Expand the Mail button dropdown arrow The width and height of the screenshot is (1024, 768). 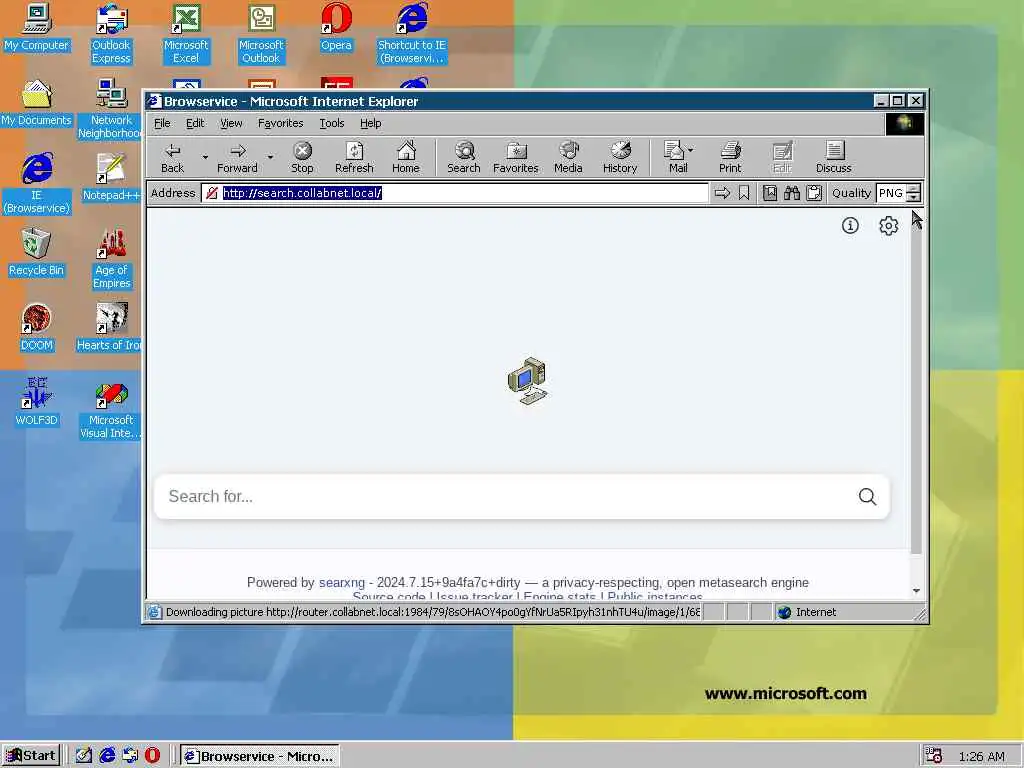(690, 150)
